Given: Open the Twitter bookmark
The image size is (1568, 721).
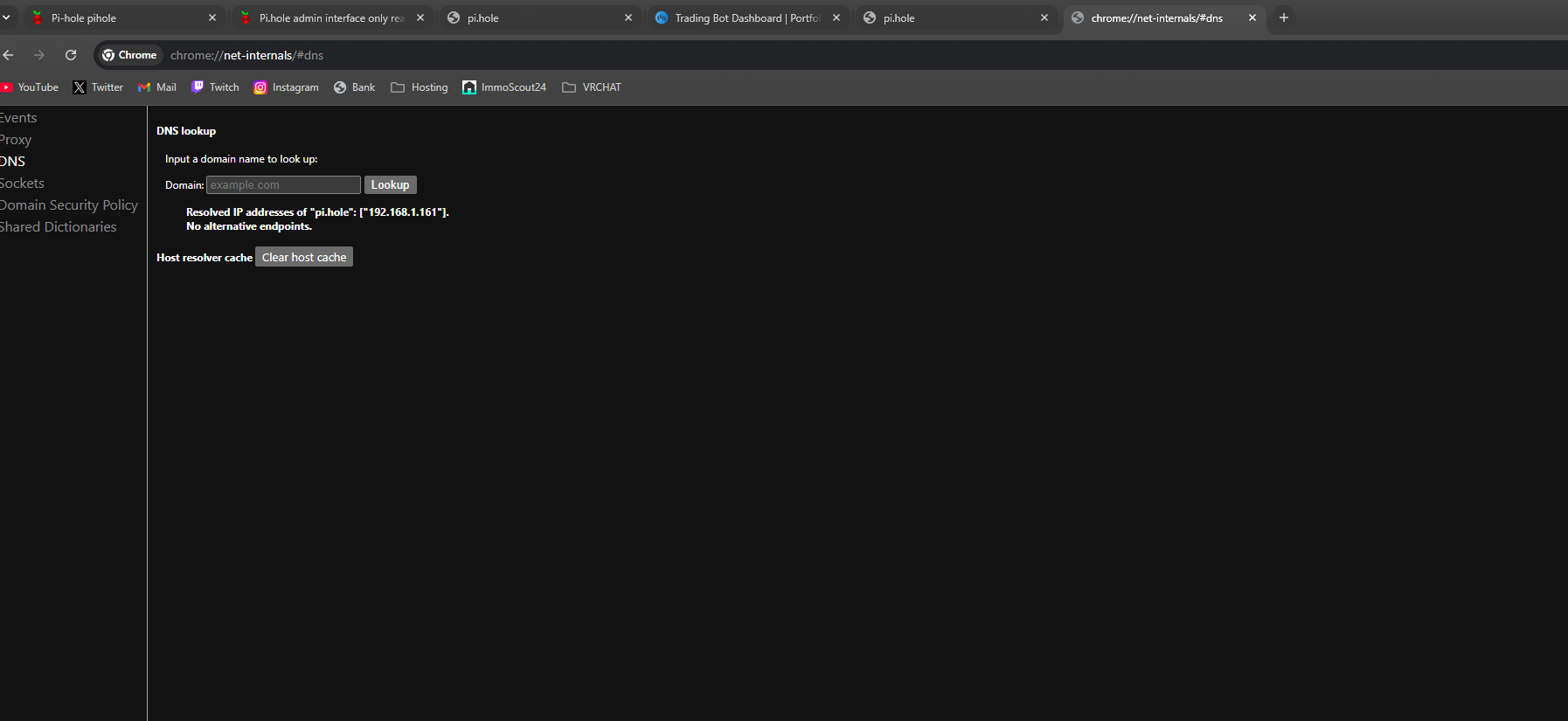Looking at the screenshot, I should point(98,87).
